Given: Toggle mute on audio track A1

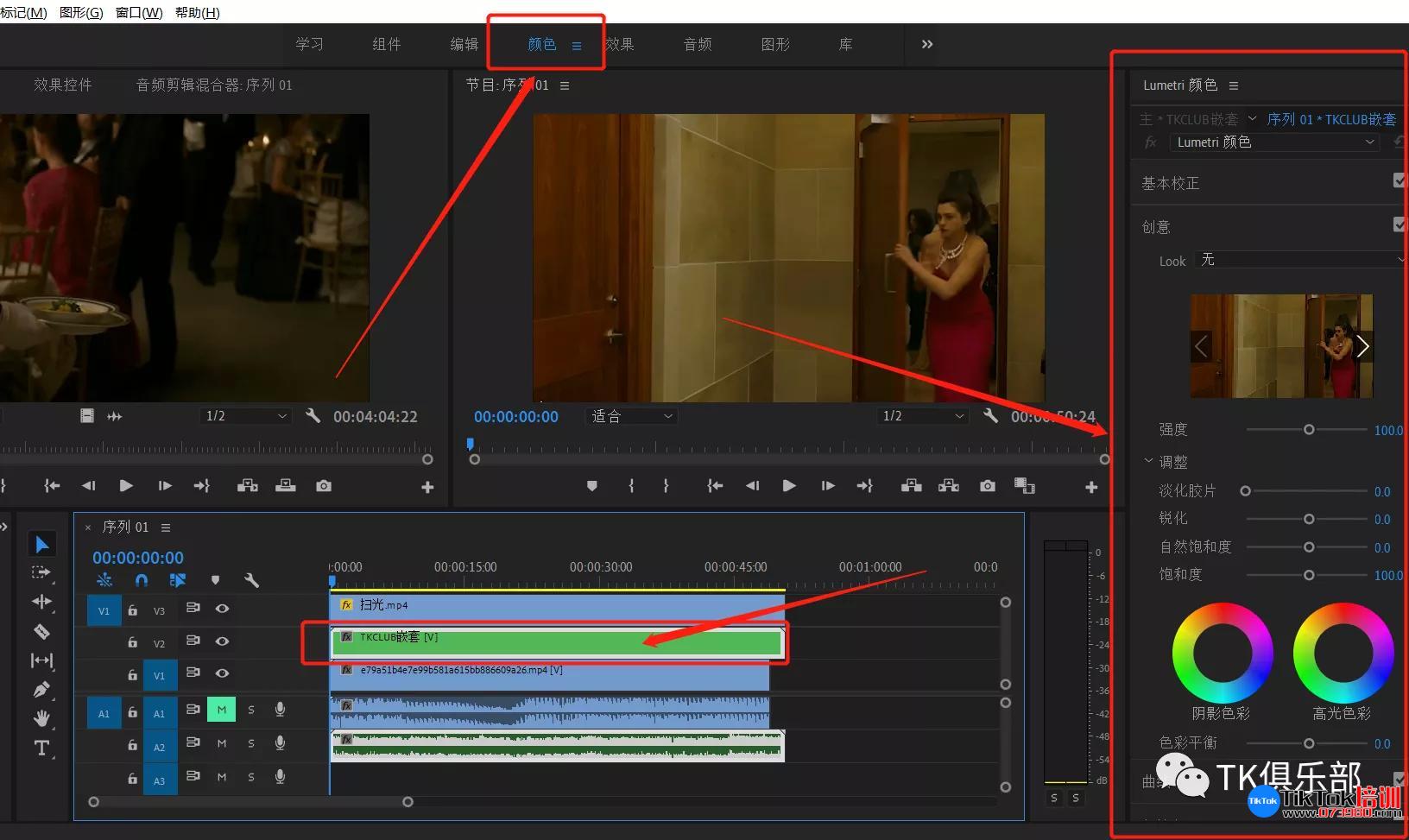Looking at the screenshot, I should pos(221,710).
